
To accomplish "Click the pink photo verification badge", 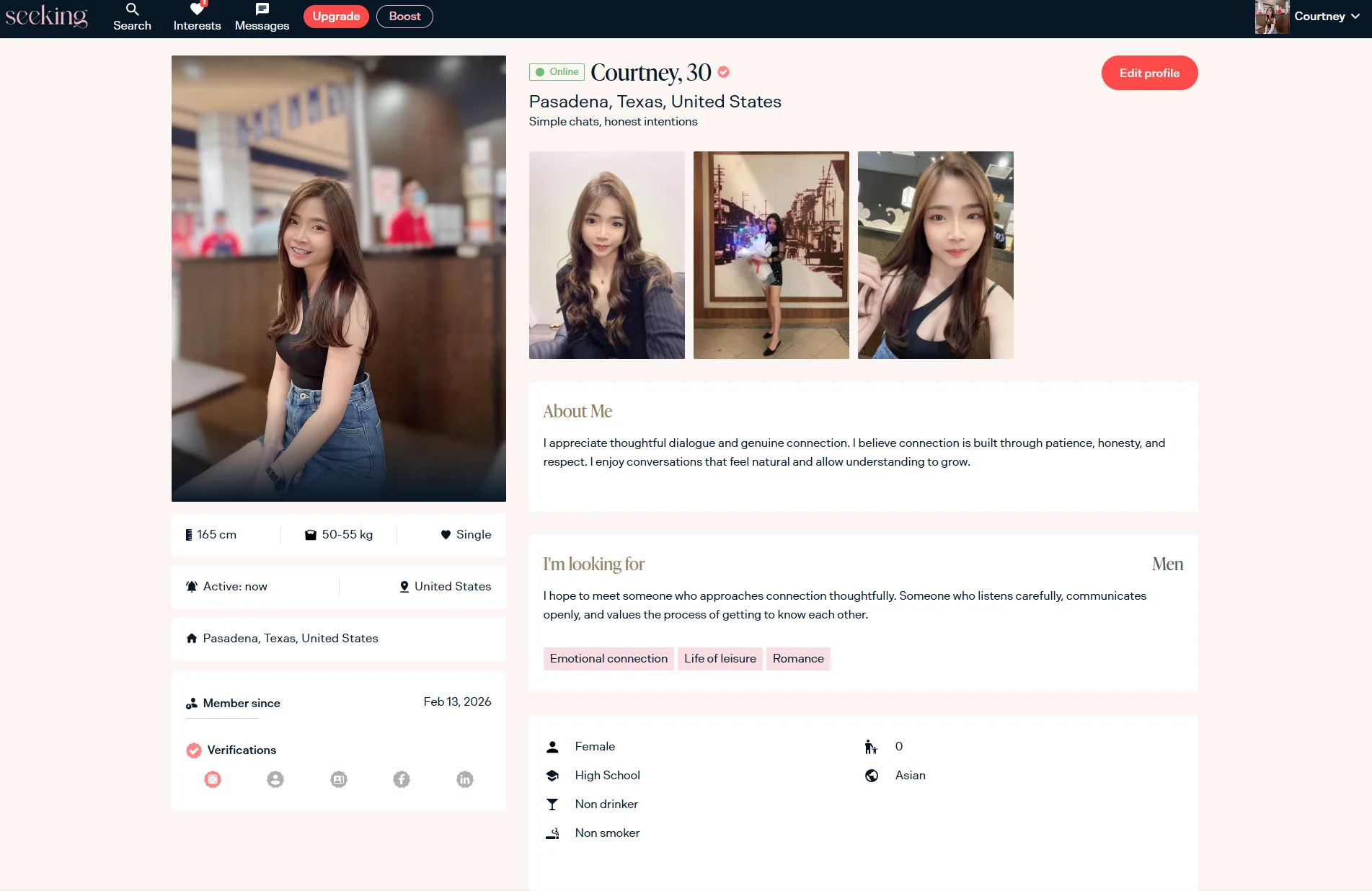I will point(213,779).
